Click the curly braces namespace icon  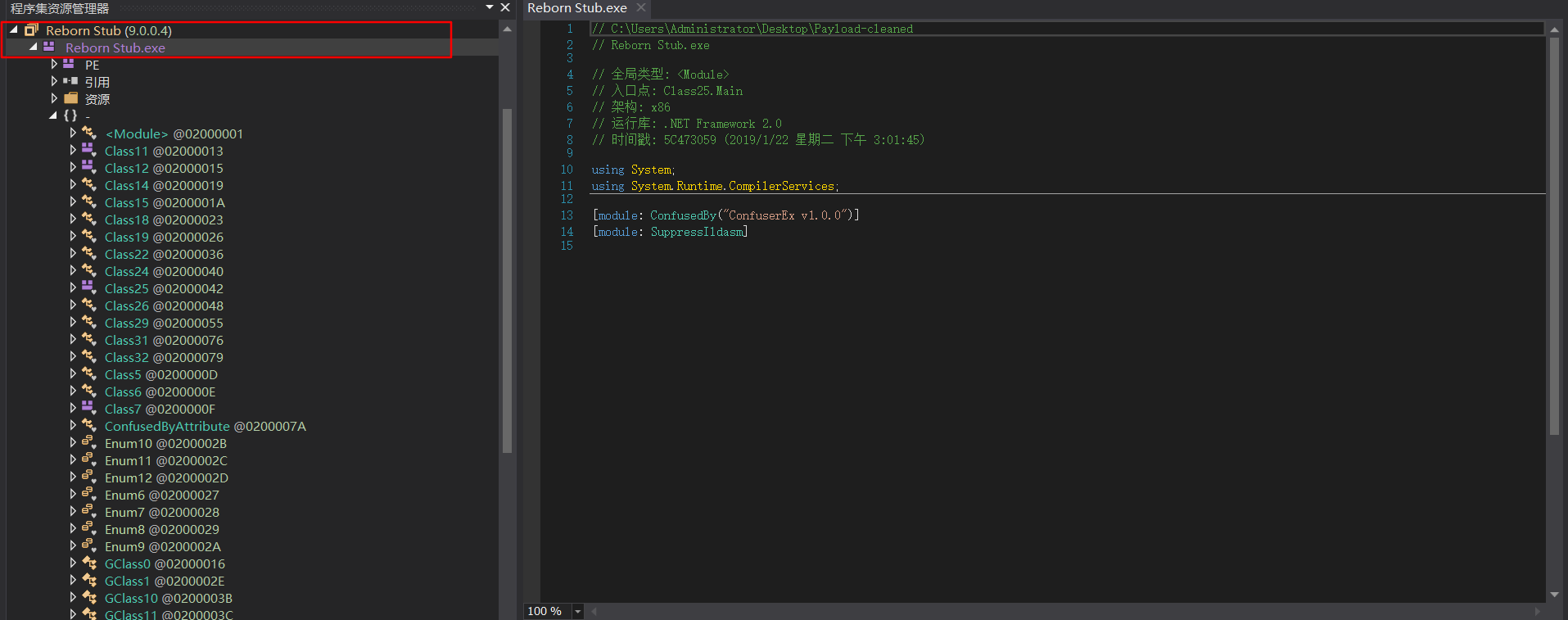click(71, 115)
